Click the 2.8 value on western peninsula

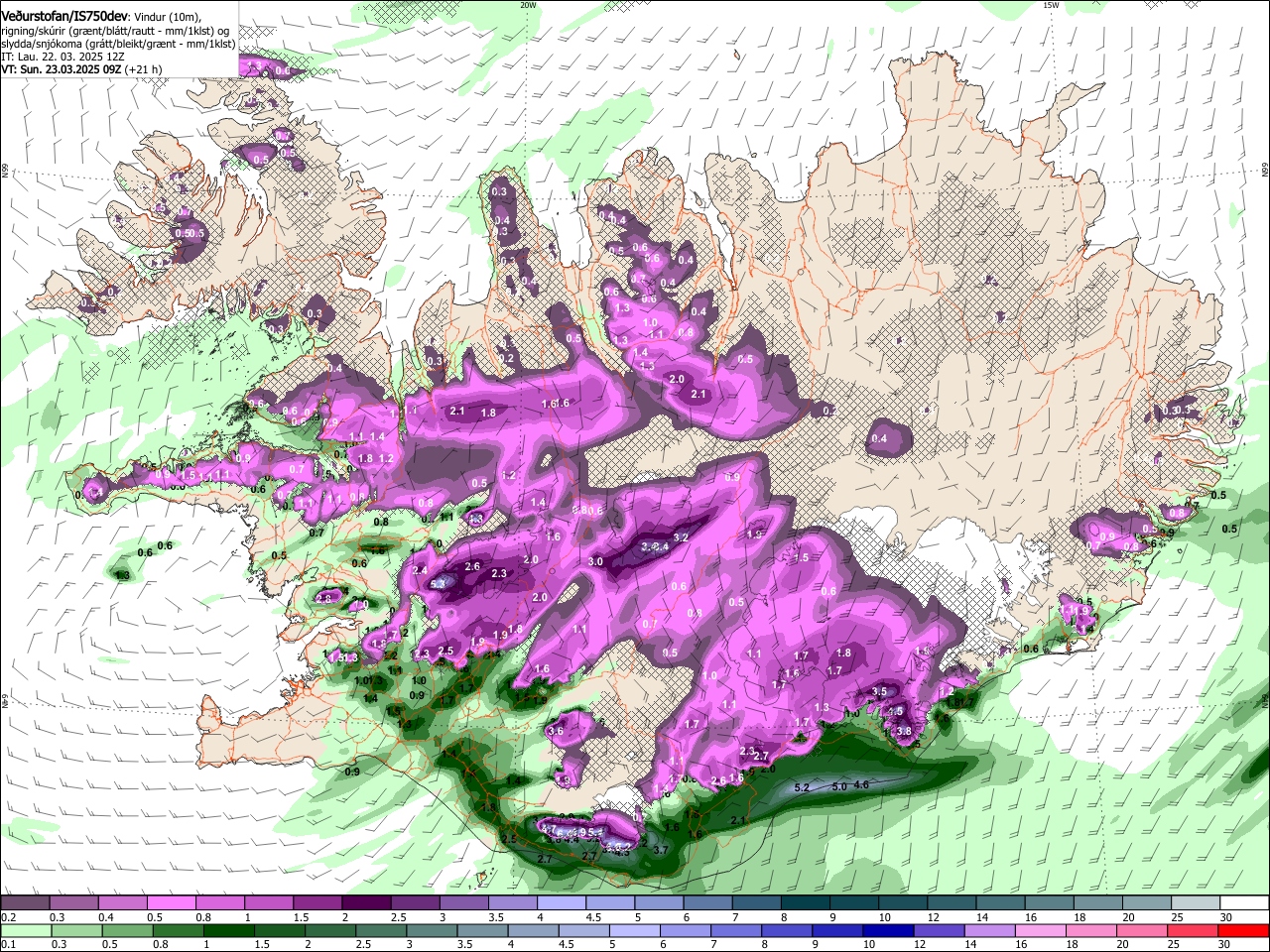point(323,598)
